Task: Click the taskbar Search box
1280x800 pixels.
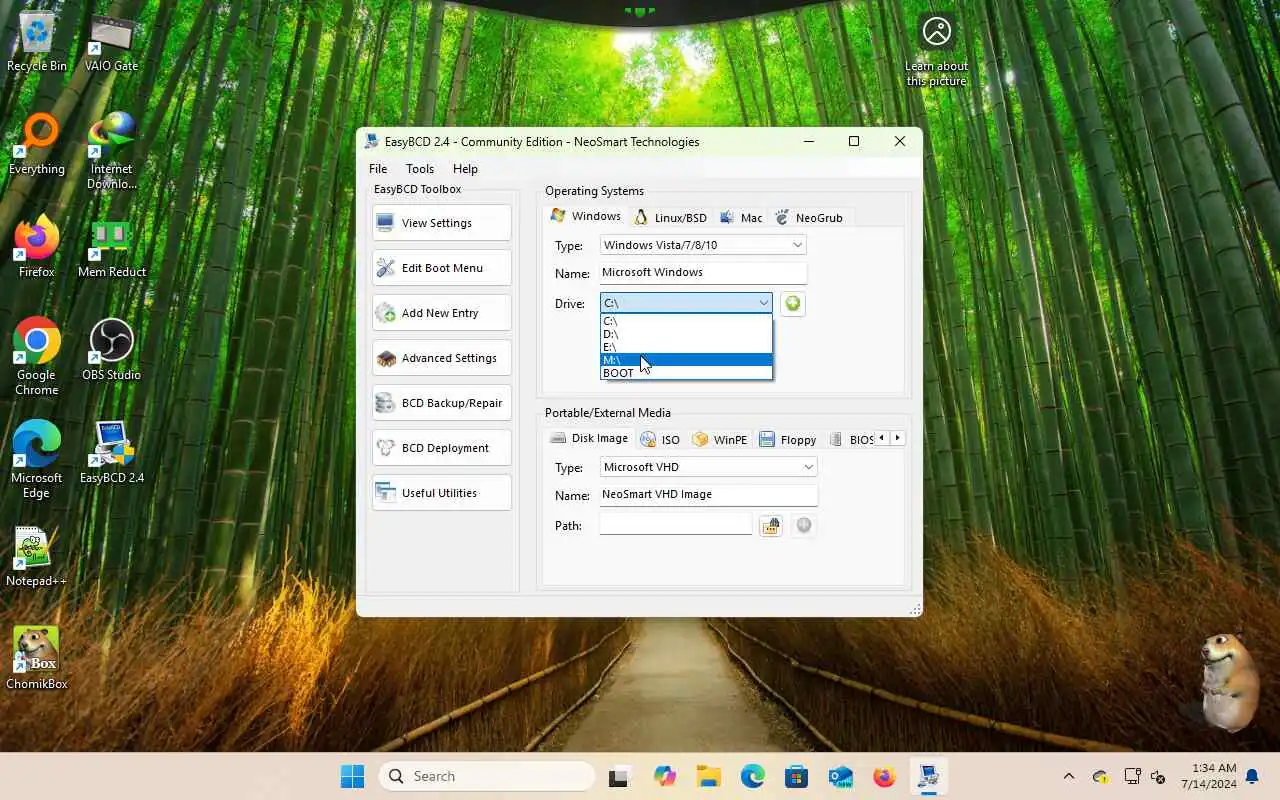Action: pos(487,776)
